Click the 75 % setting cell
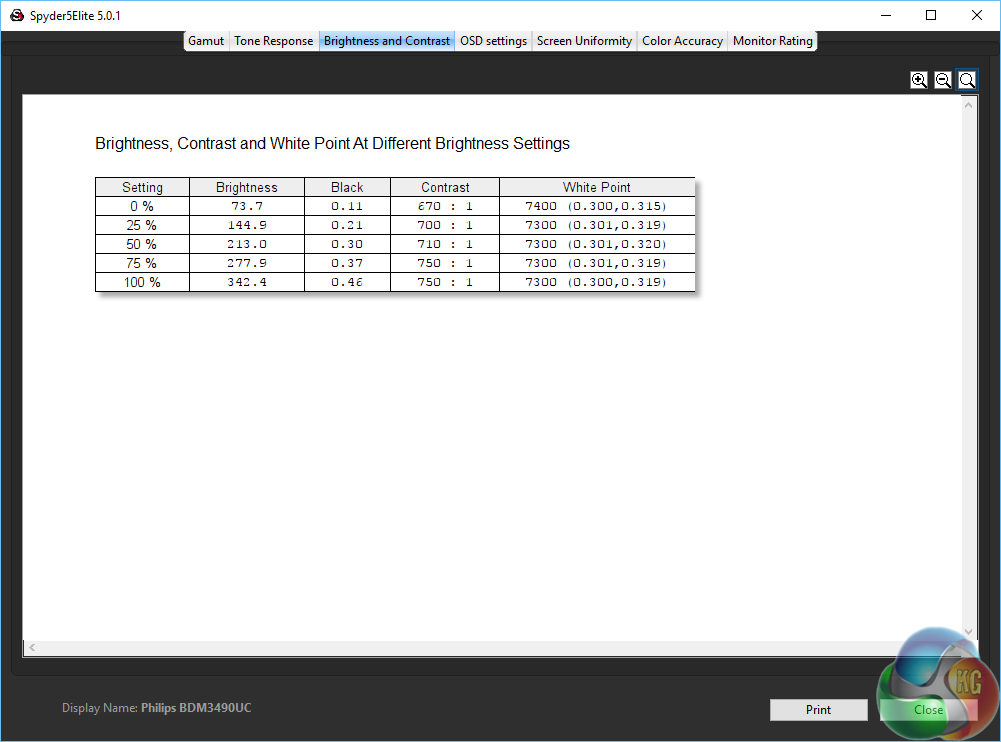 pos(142,263)
